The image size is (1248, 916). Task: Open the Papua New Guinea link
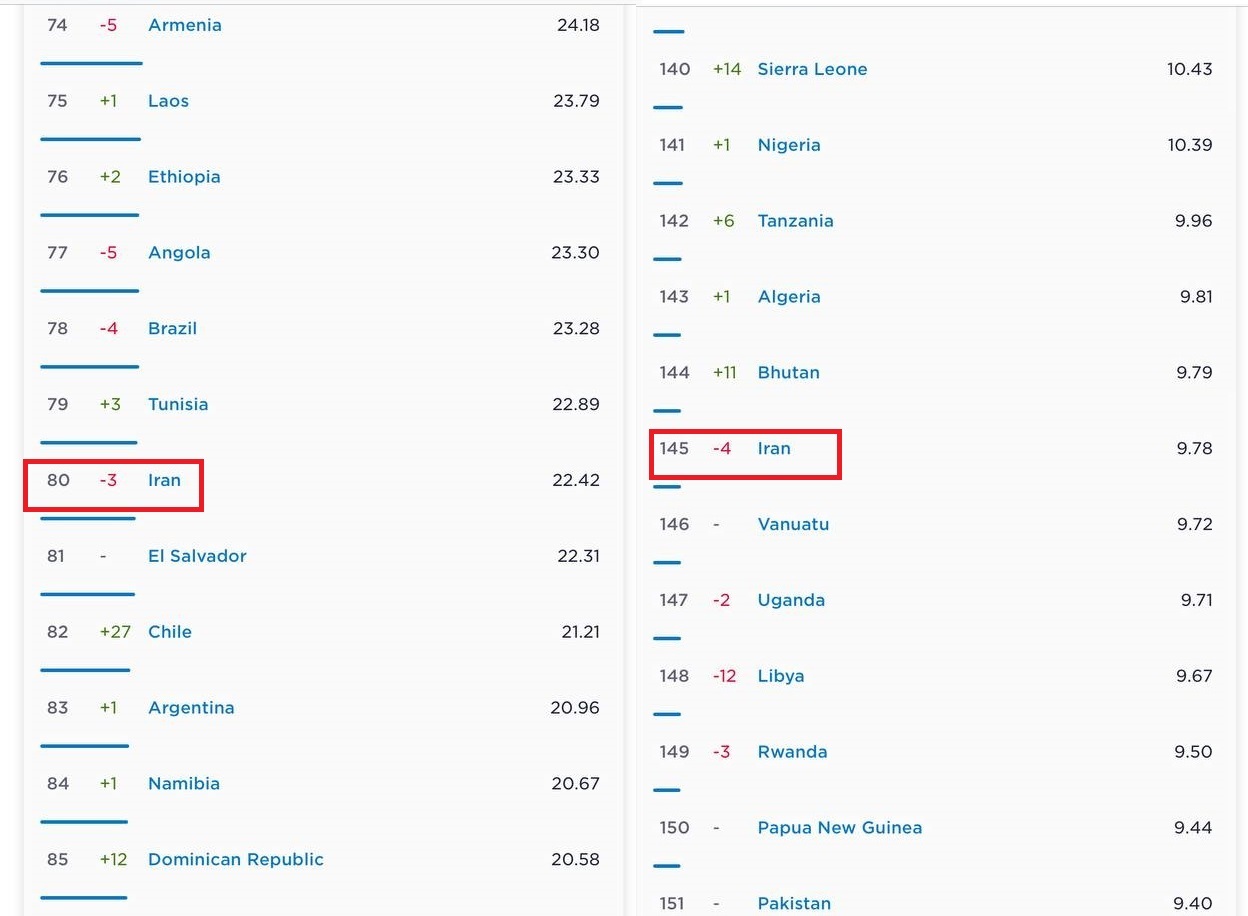(x=840, y=828)
